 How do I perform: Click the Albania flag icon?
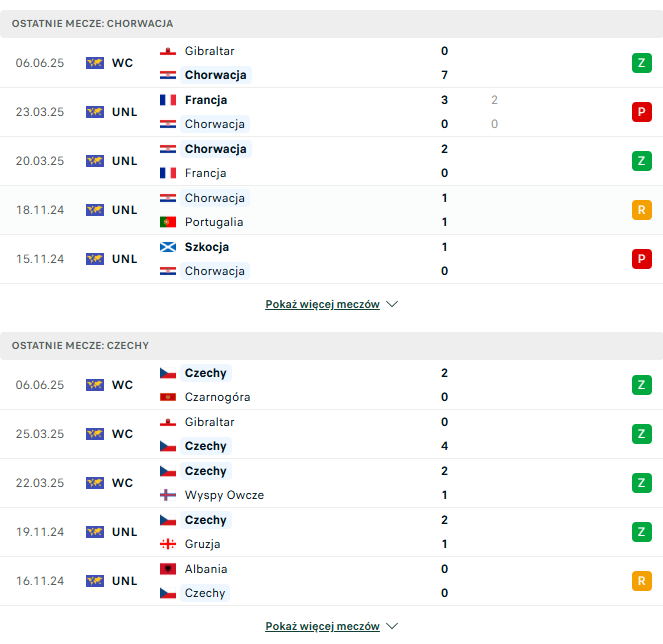168,569
